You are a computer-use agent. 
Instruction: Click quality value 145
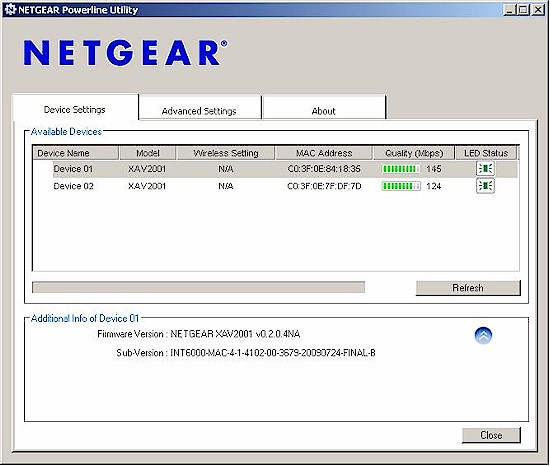[434, 169]
